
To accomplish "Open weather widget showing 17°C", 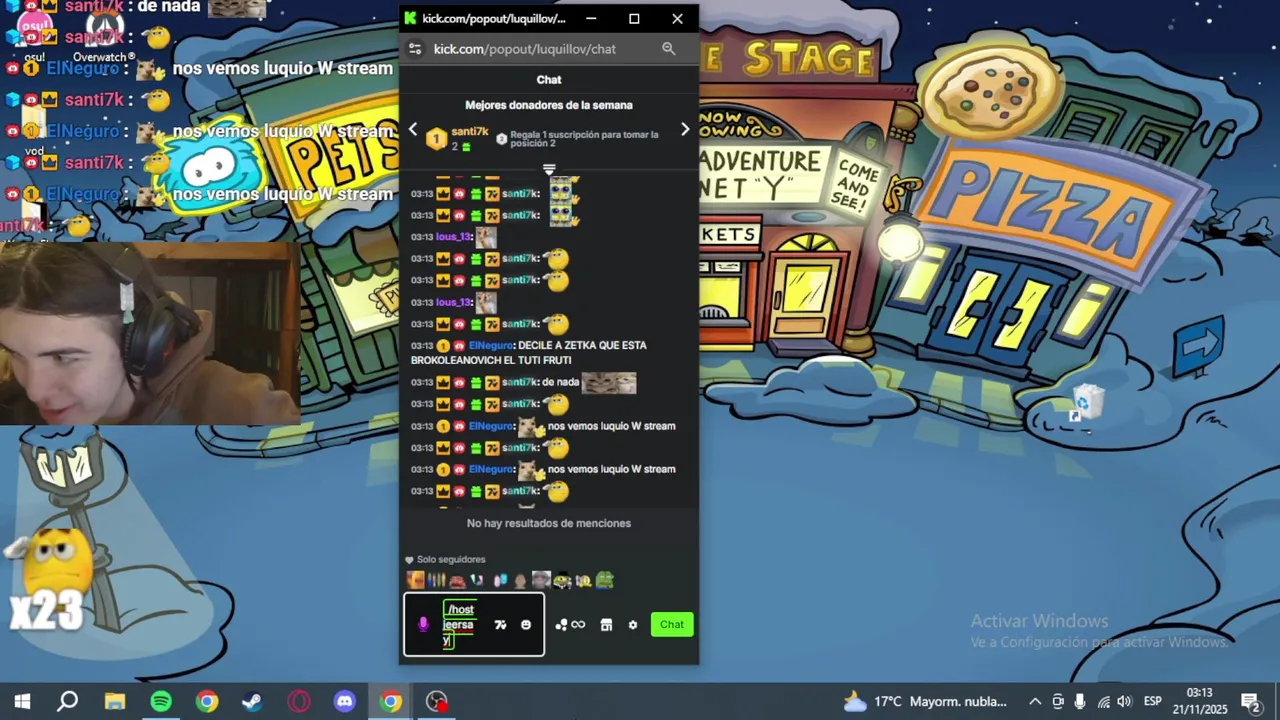I will pos(925,702).
